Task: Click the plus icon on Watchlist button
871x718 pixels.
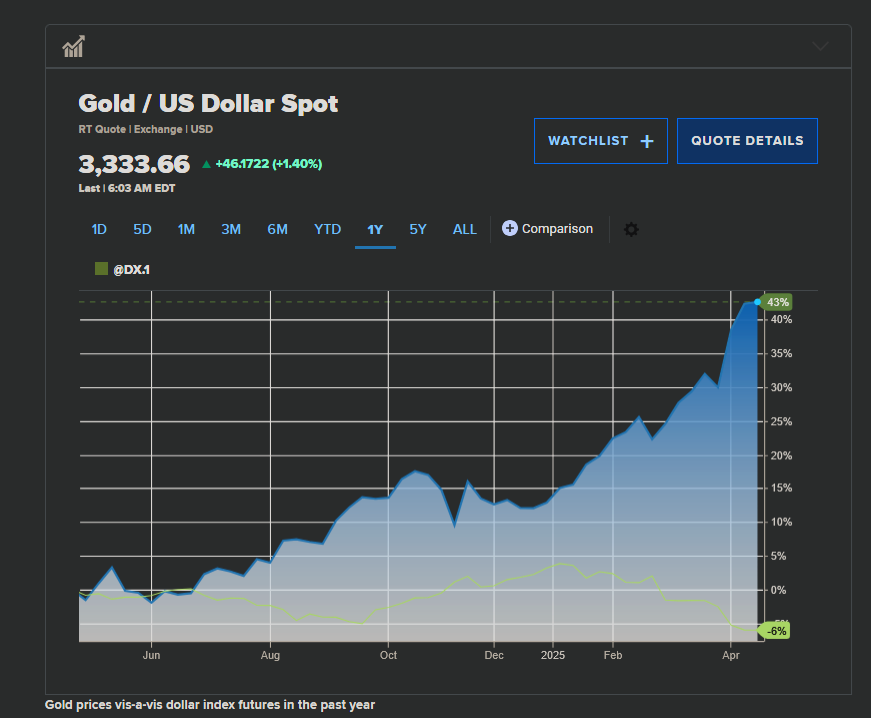Action: click(x=646, y=141)
